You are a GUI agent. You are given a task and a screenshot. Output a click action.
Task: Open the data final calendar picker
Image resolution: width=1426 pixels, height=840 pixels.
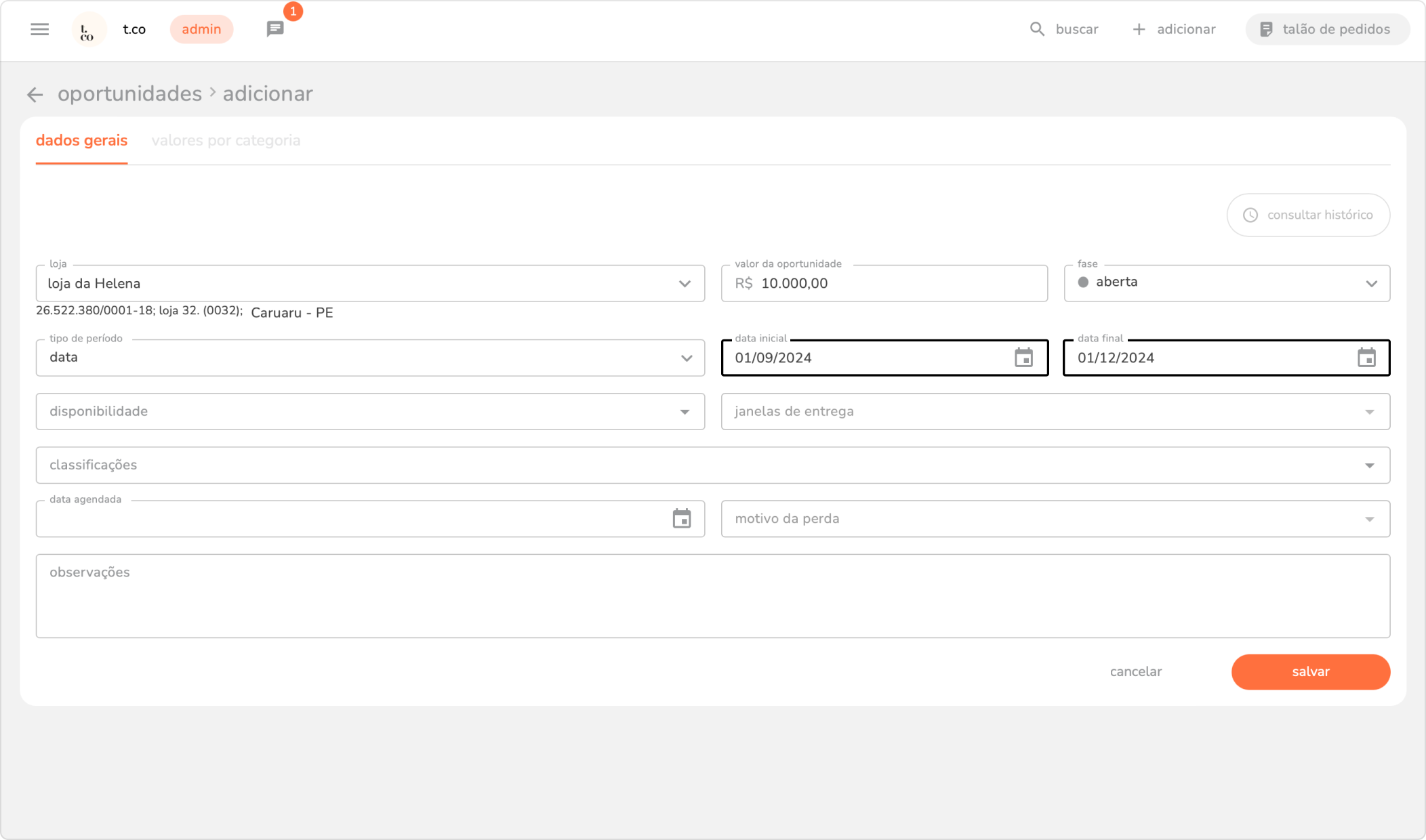[x=1366, y=358]
